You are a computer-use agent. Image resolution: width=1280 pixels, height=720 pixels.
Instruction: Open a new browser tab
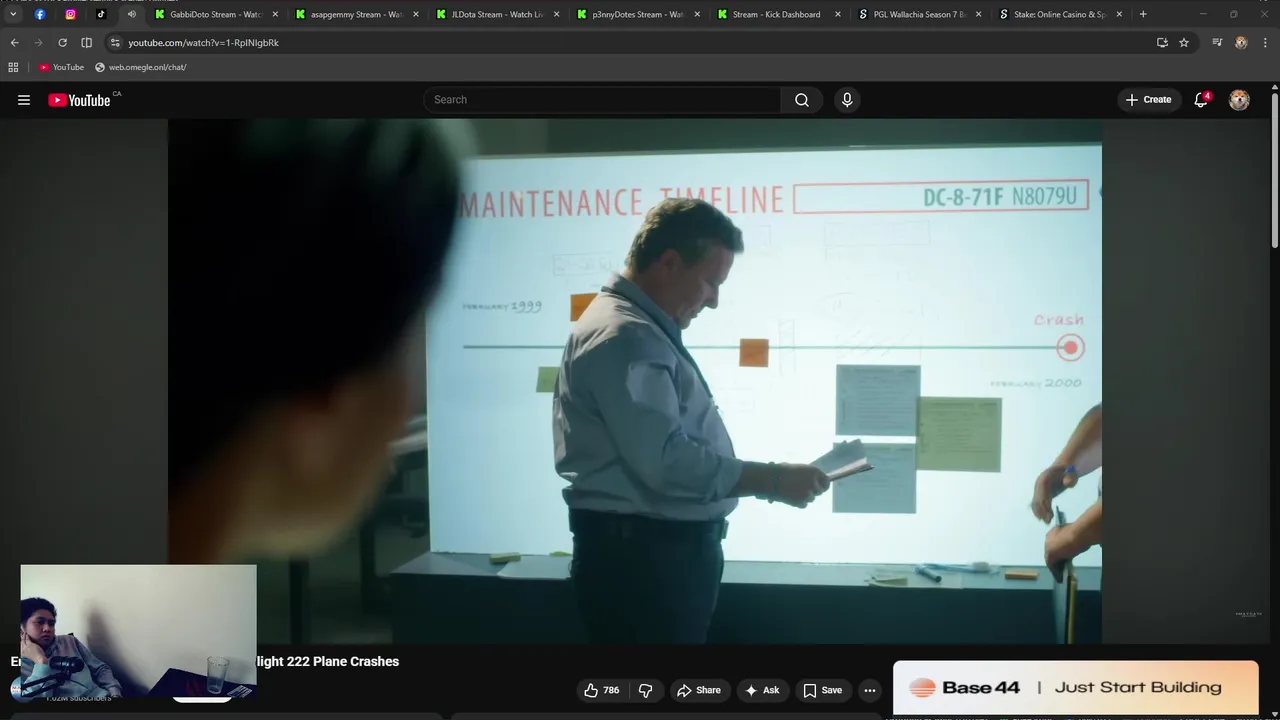tap(1143, 14)
